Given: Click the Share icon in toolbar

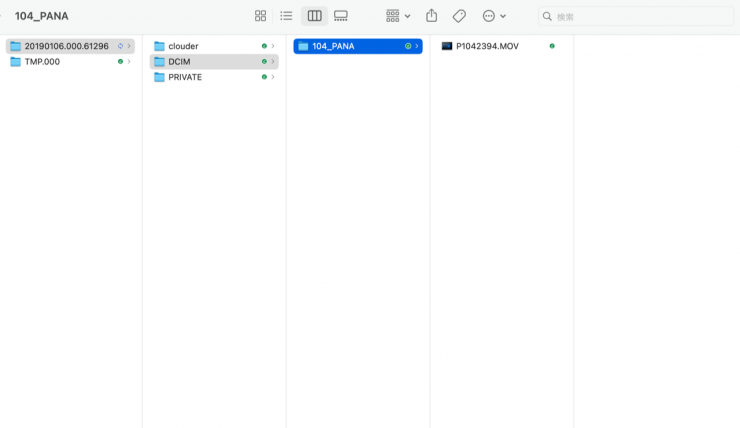Looking at the screenshot, I should [432, 16].
